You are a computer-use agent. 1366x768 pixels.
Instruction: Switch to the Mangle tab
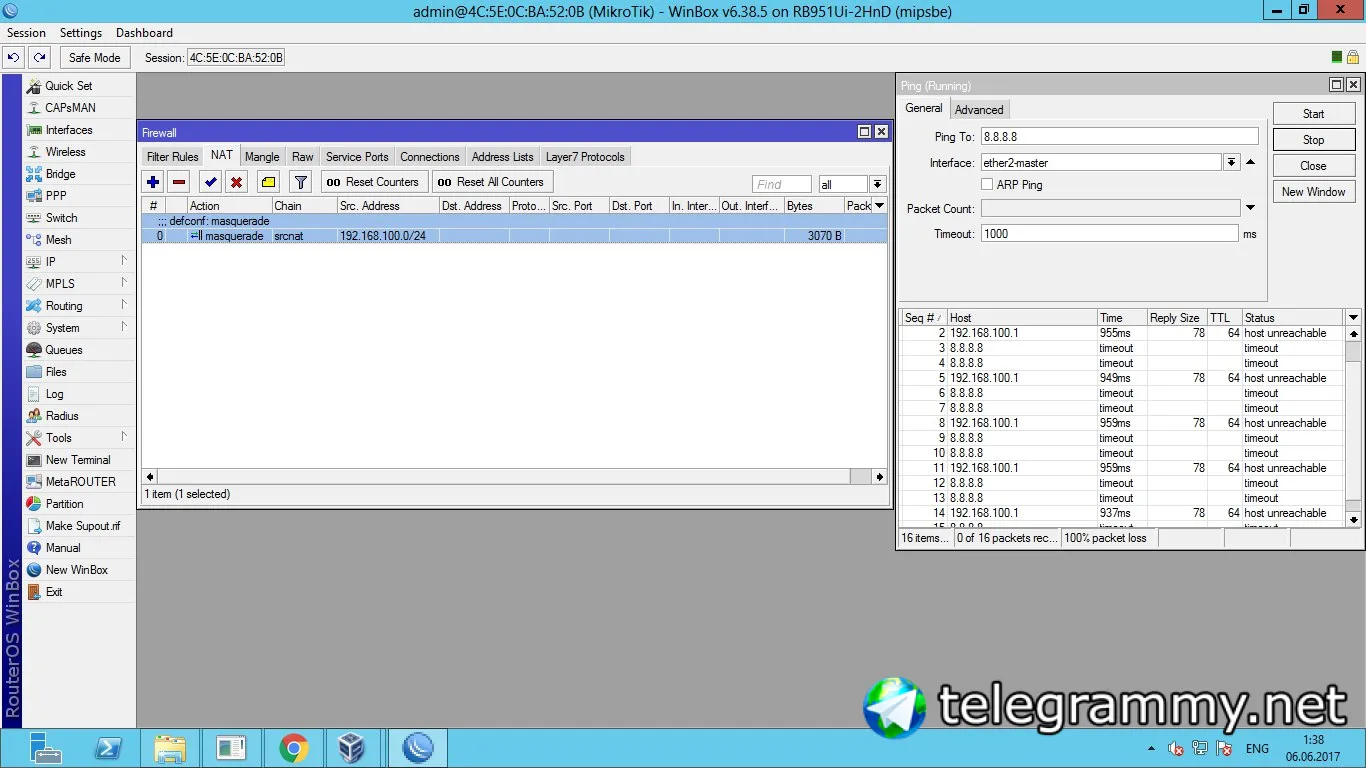tap(262, 157)
